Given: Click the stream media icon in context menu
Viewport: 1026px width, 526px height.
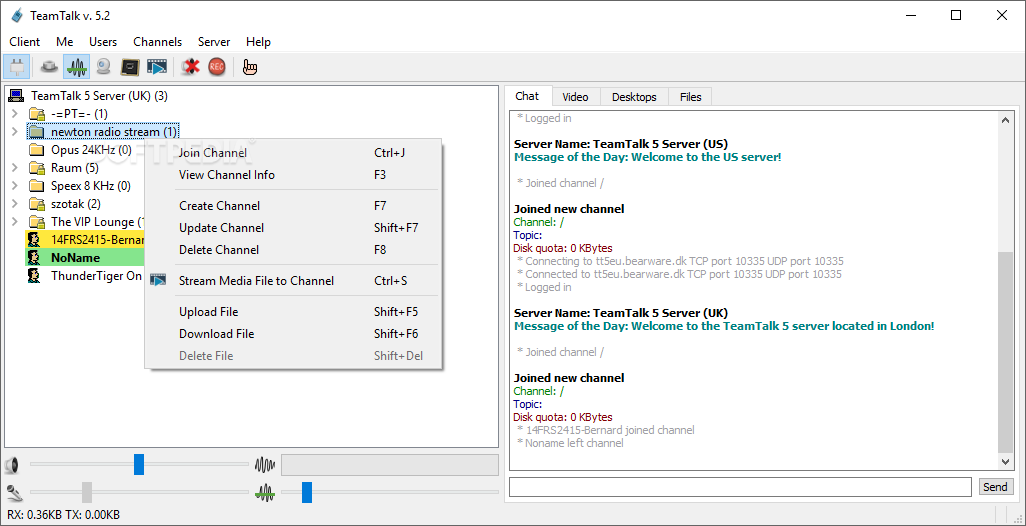Looking at the screenshot, I should click(158, 281).
